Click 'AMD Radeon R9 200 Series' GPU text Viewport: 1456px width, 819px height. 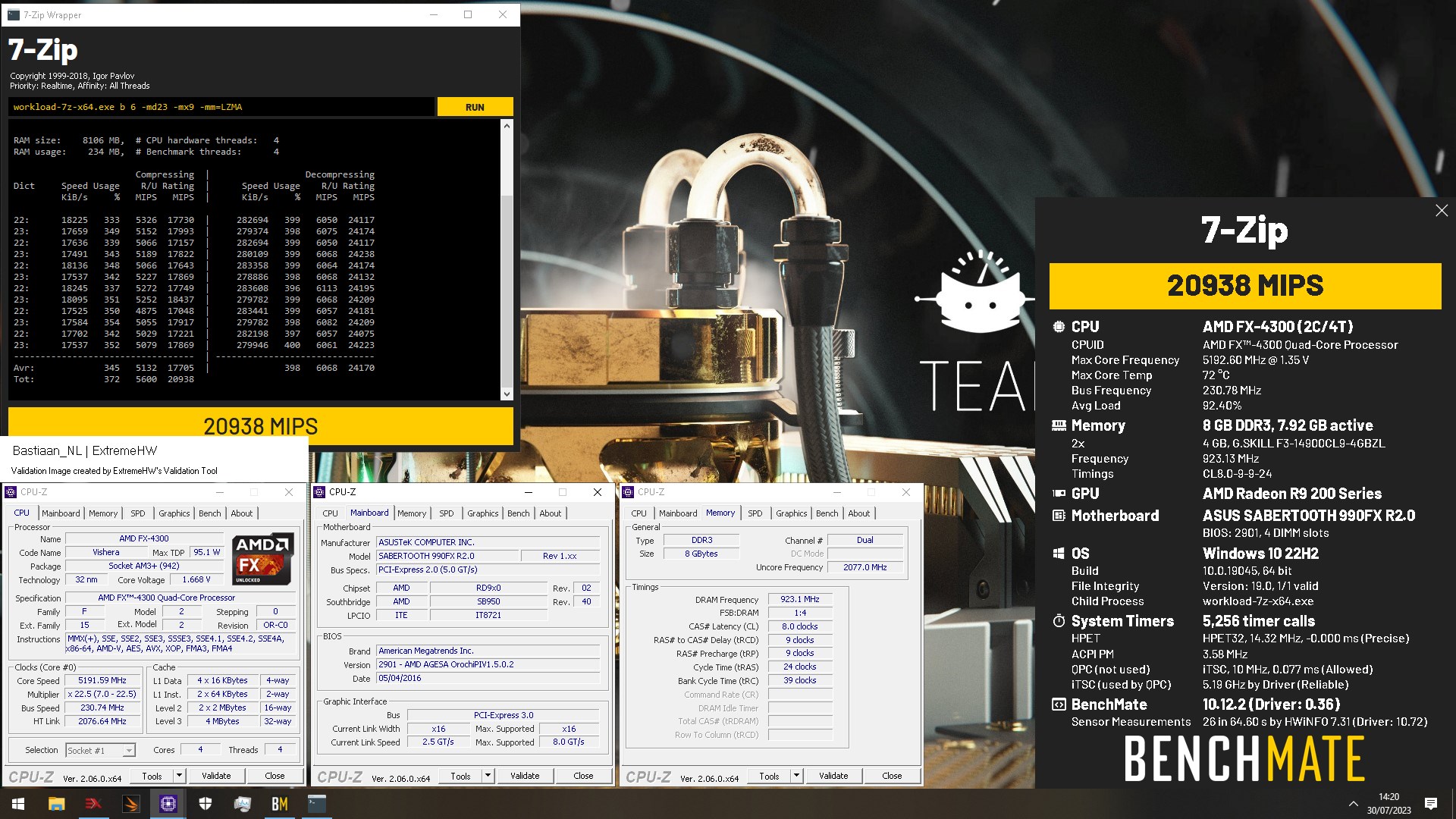(1292, 494)
